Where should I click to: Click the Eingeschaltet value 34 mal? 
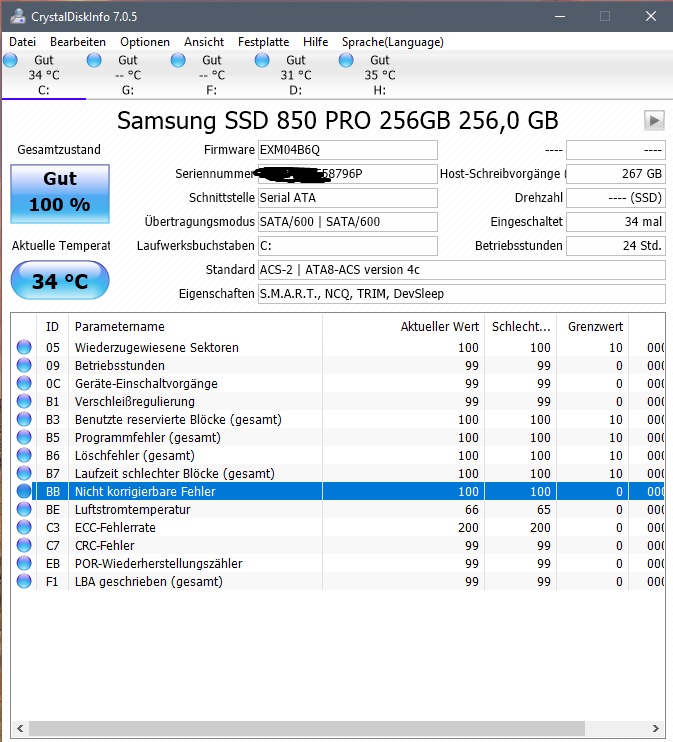point(616,222)
